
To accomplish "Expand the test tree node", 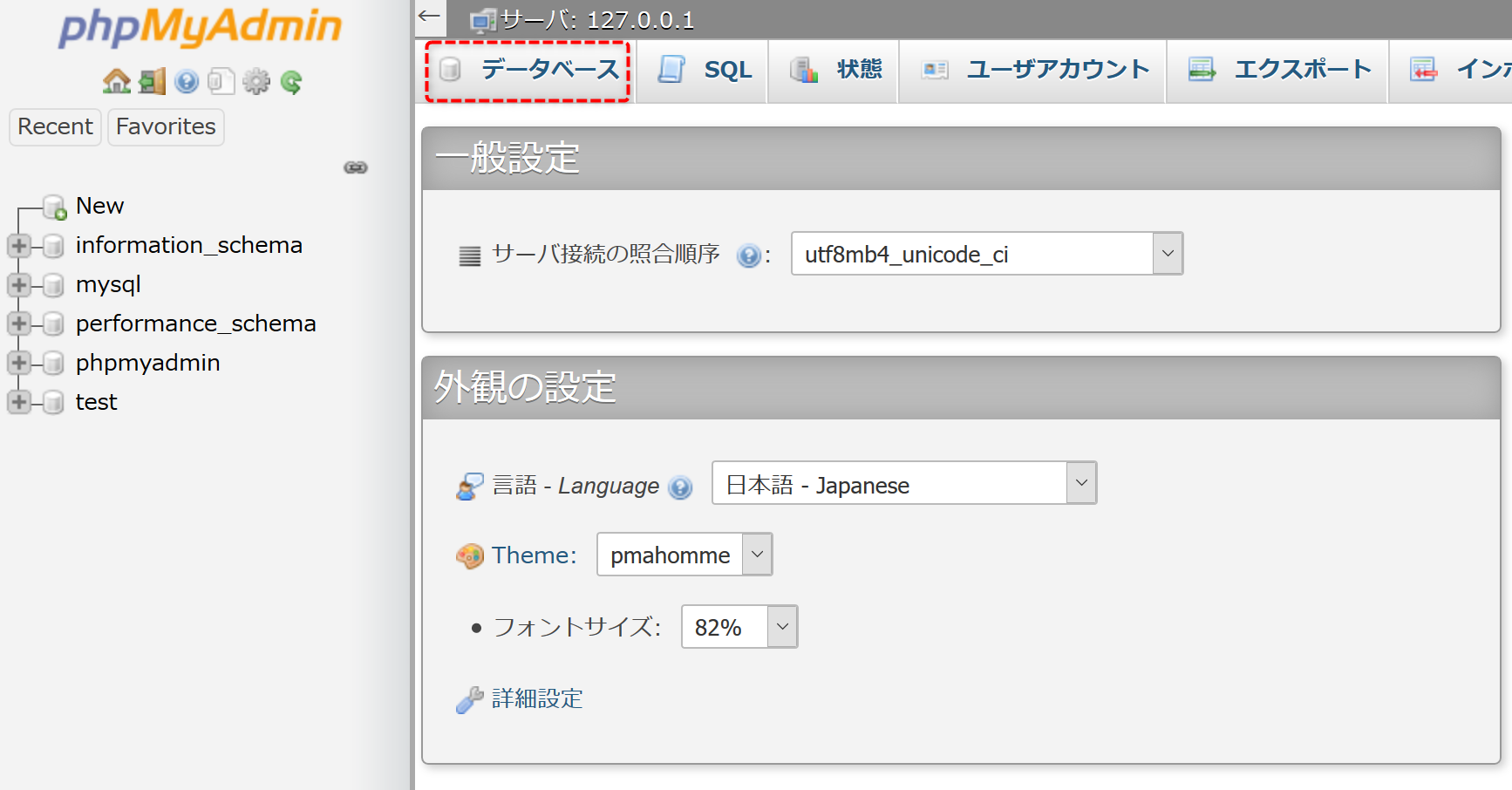I will coord(18,403).
